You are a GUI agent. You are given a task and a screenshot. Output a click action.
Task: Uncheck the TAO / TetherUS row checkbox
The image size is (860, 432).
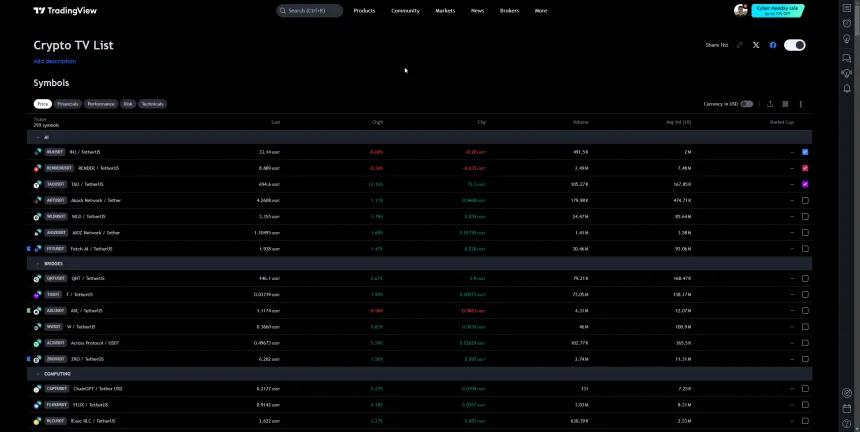[x=805, y=184]
